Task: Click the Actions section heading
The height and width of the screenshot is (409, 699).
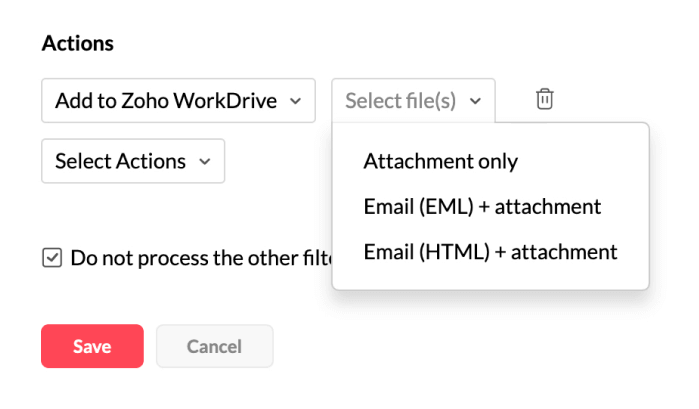Action: click(x=77, y=43)
